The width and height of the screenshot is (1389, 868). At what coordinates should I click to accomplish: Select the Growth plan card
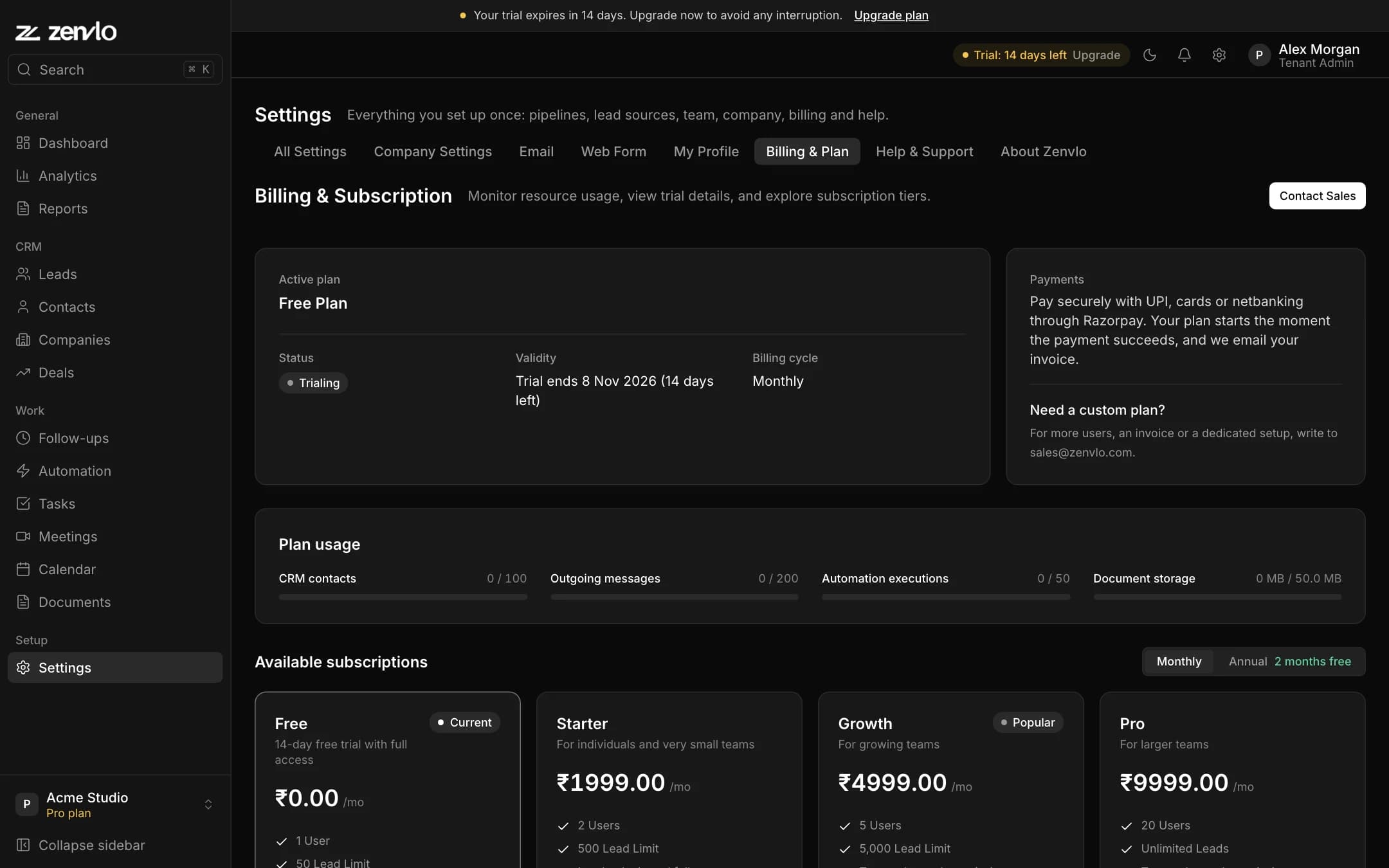click(x=950, y=780)
